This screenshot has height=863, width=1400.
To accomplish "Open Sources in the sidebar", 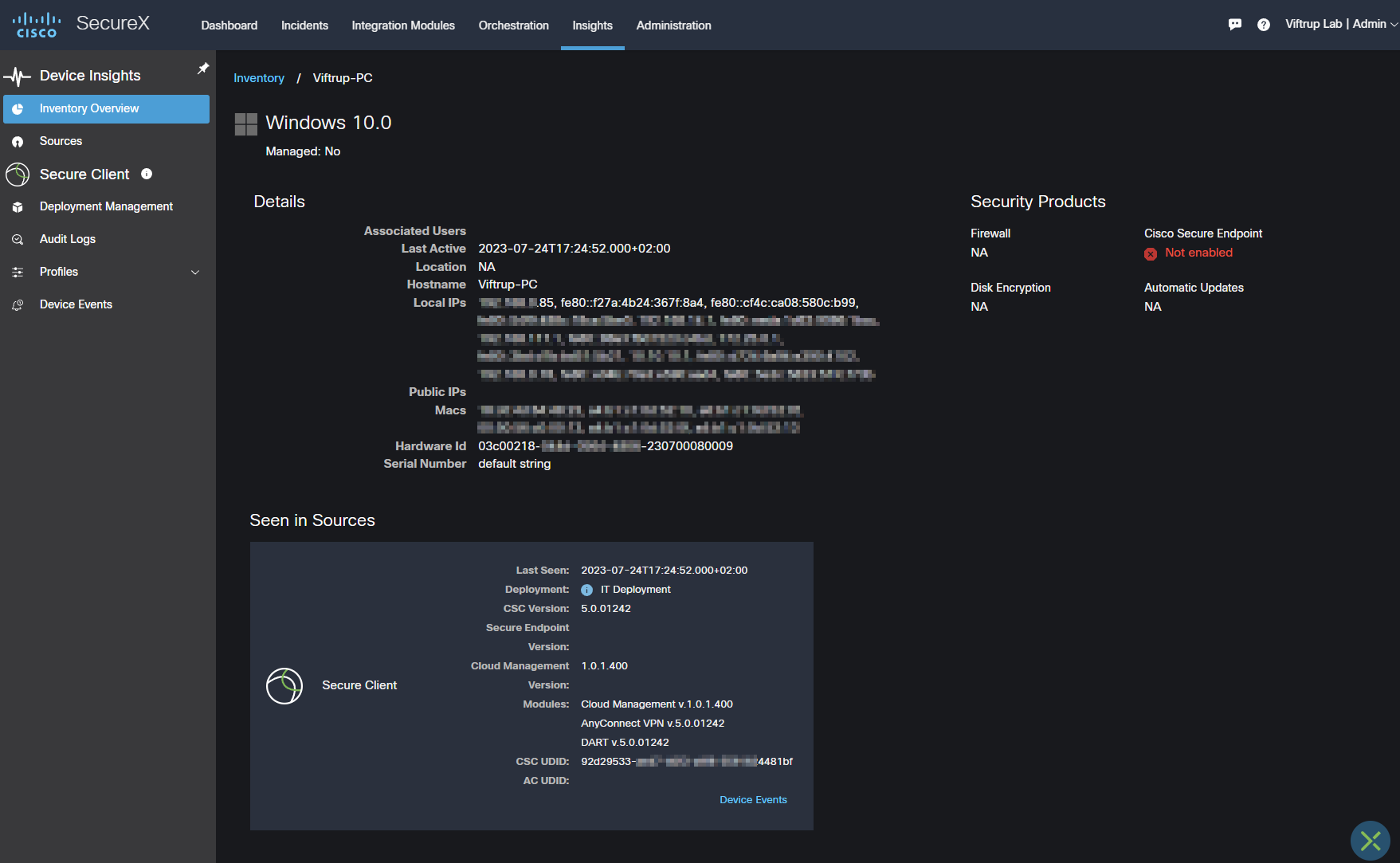I will (x=61, y=141).
